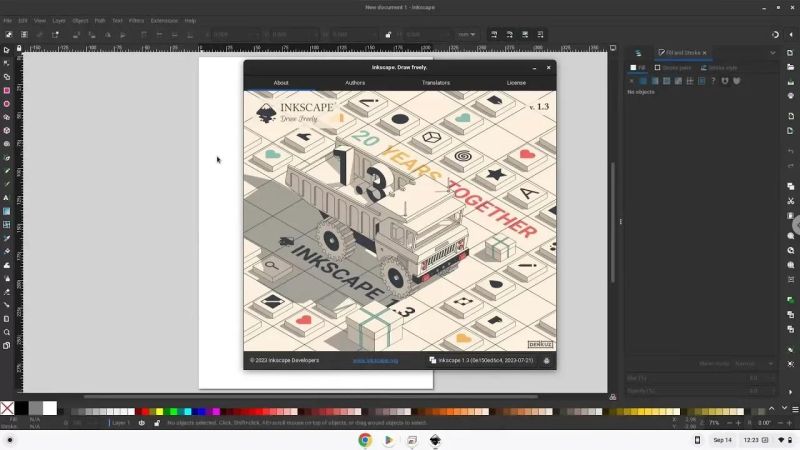The width and height of the screenshot is (800, 450).
Task: Expand commands bar overflow arrow at bottom
Action: coord(790,392)
